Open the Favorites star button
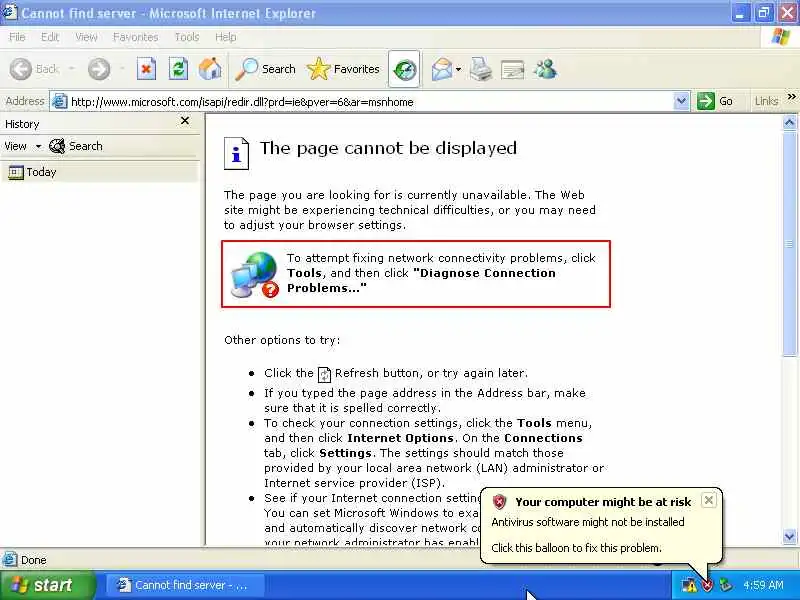The height and width of the screenshot is (600, 800). [343, 69]
